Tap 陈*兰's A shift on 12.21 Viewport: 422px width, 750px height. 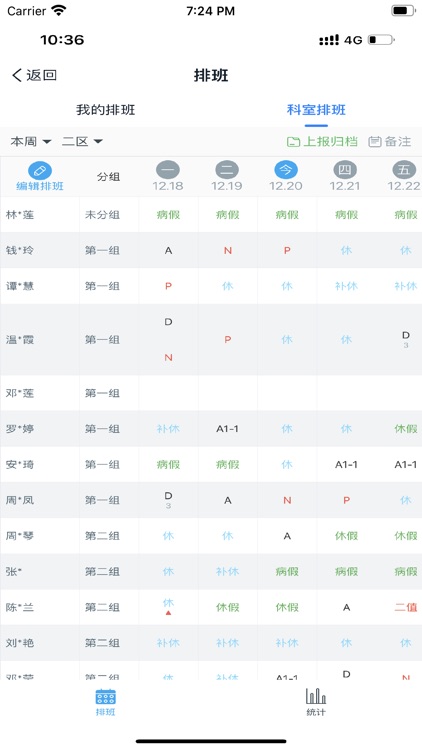tap(346, 607)
